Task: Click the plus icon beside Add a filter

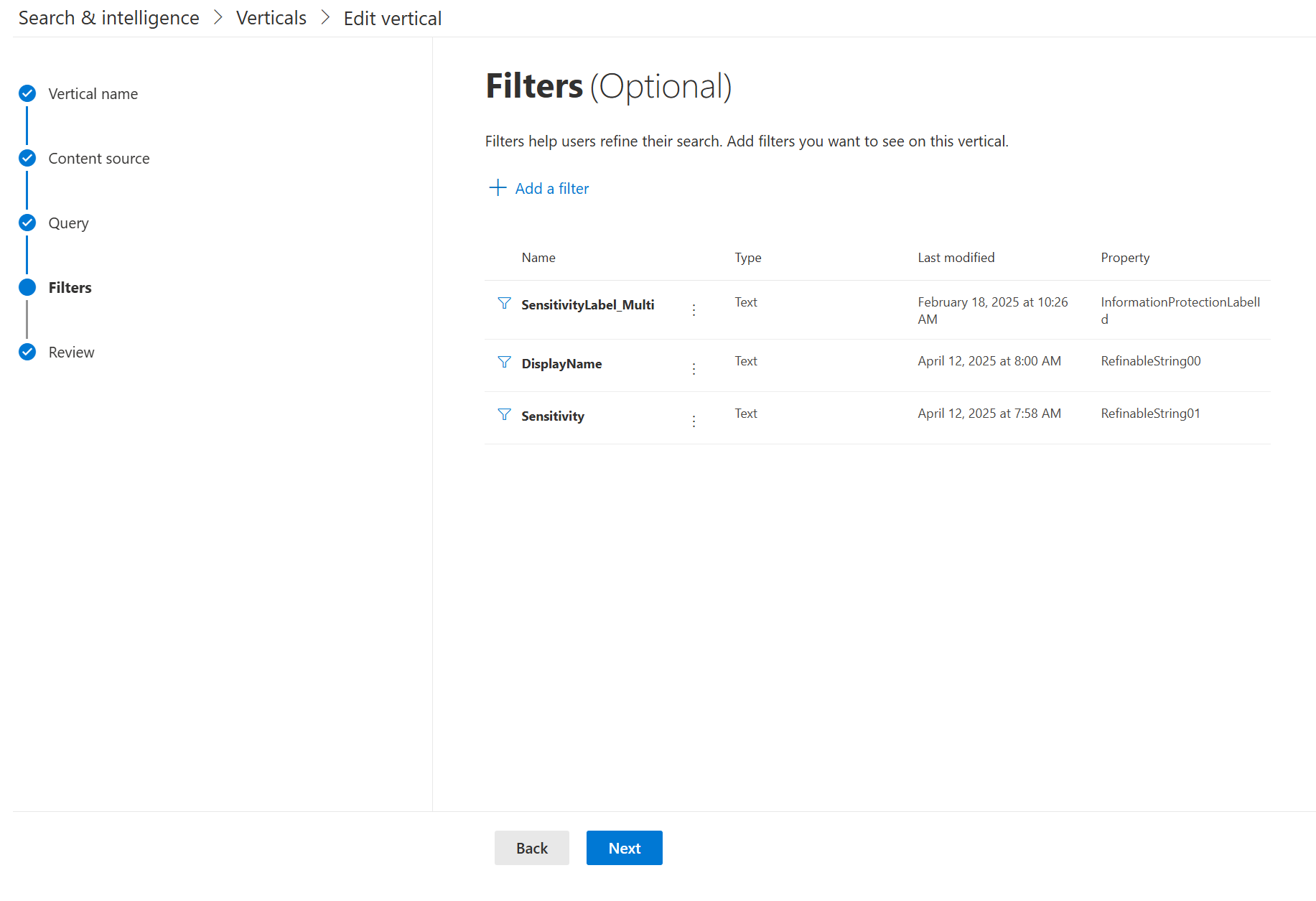Action: click(498, 188)
